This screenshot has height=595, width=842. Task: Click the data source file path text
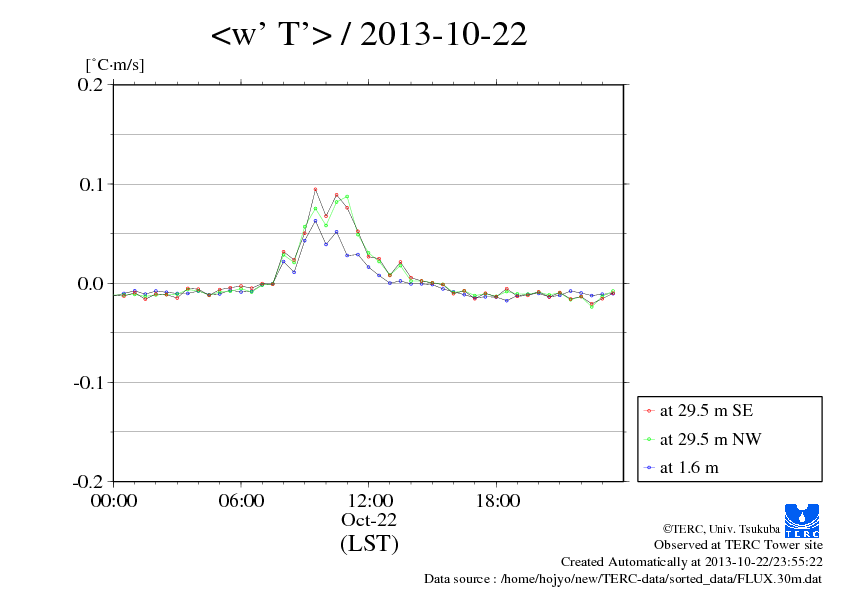point(623,578)
